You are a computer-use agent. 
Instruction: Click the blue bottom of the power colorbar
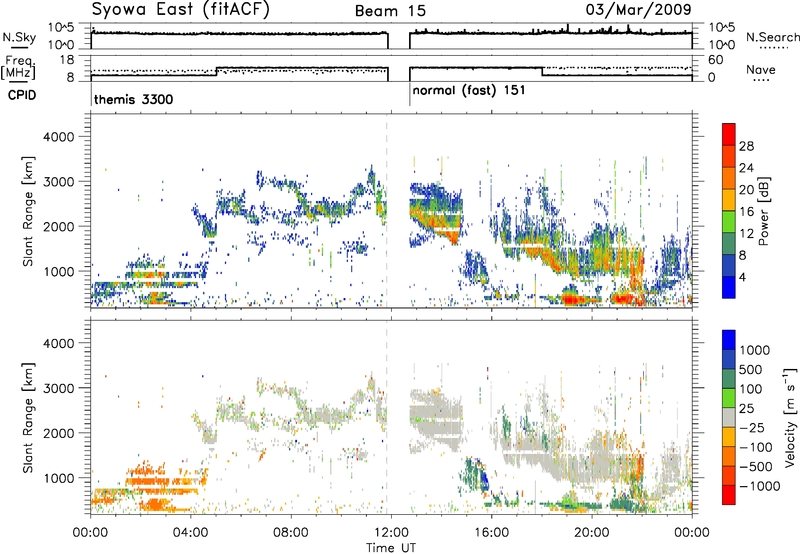pyautogui.click(x=729, y=287)
